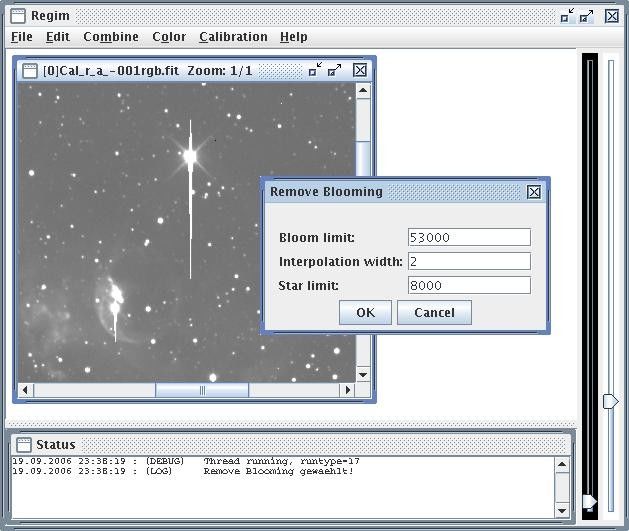Click the image horizontal scrollbar thumb
Viewport: 629px width, 531px height.
202,390
